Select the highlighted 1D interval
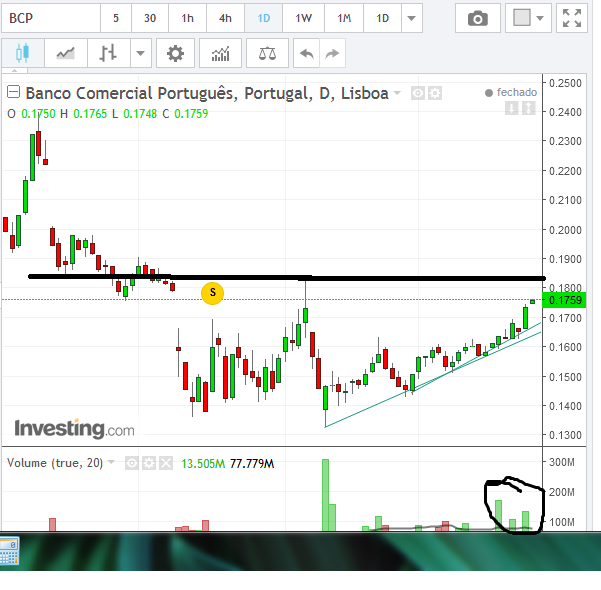Viewport: 601px width, 590px height. pos(263,18)
